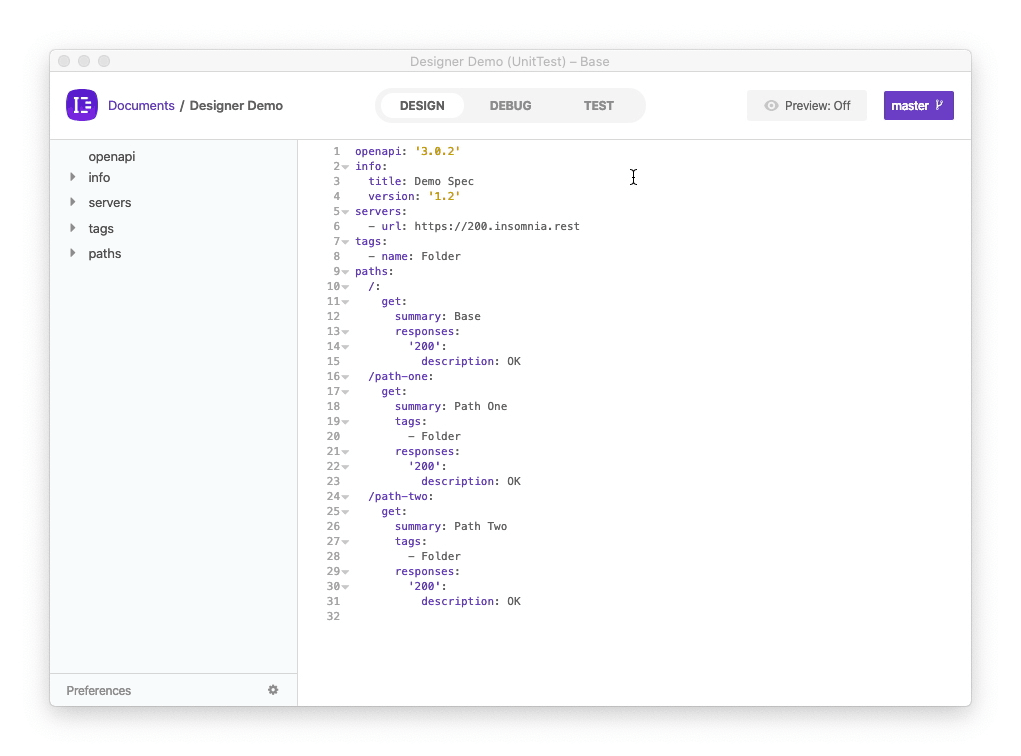
Task: Switch to the DESIGN tab
Action: 422,105
